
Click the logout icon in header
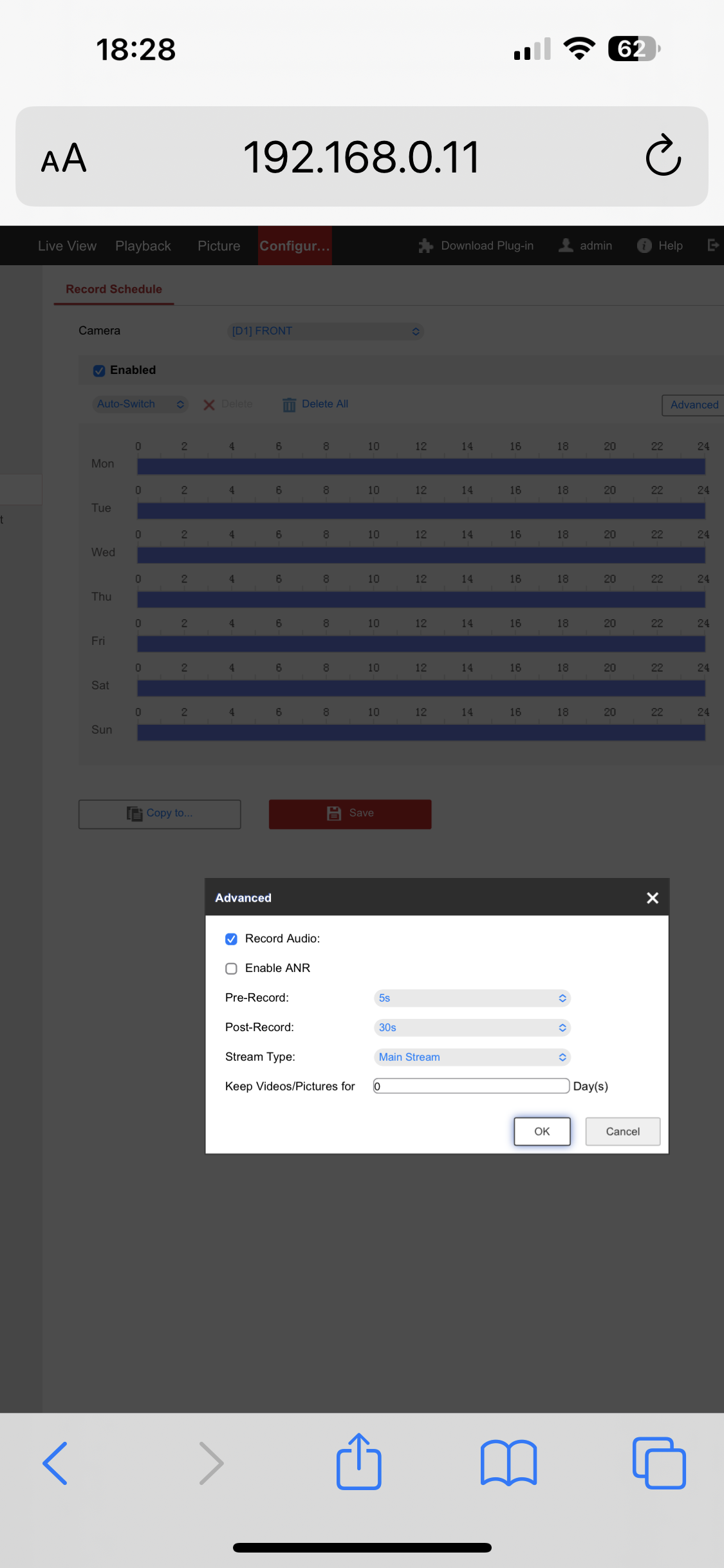point(712,245)
